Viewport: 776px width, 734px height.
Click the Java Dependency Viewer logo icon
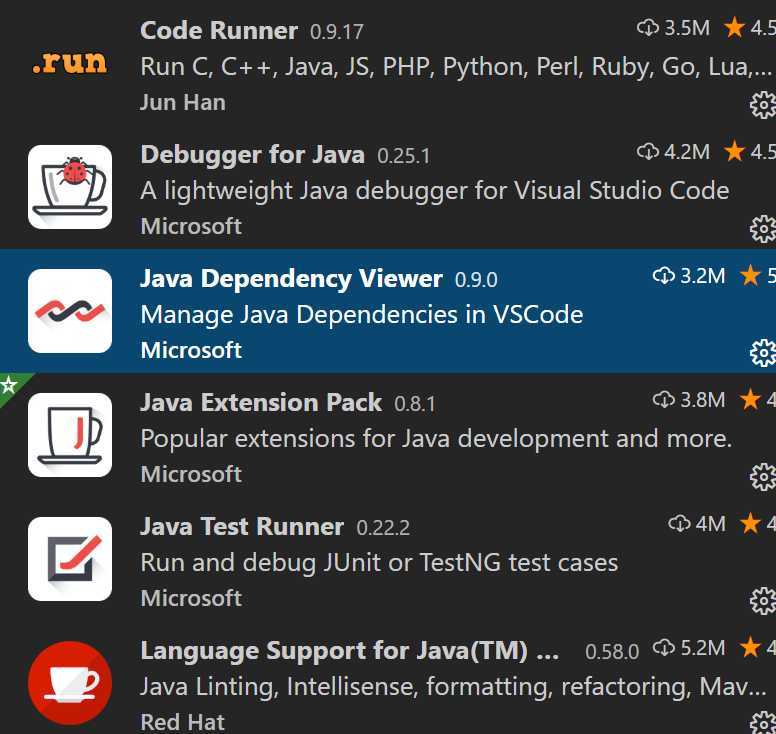click(x=70, y=311)
